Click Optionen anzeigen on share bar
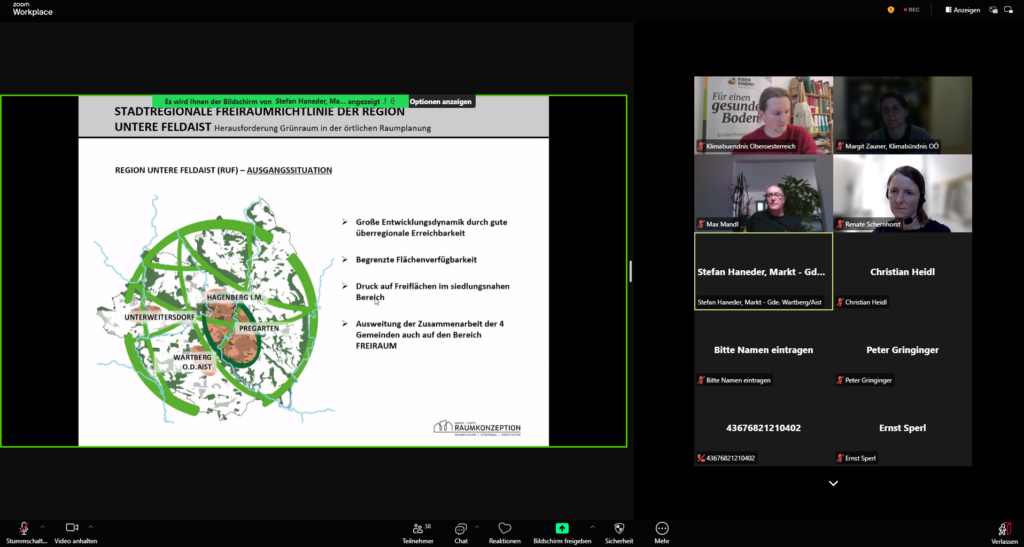Screen dimensions: 1024x547 [440, 101]
